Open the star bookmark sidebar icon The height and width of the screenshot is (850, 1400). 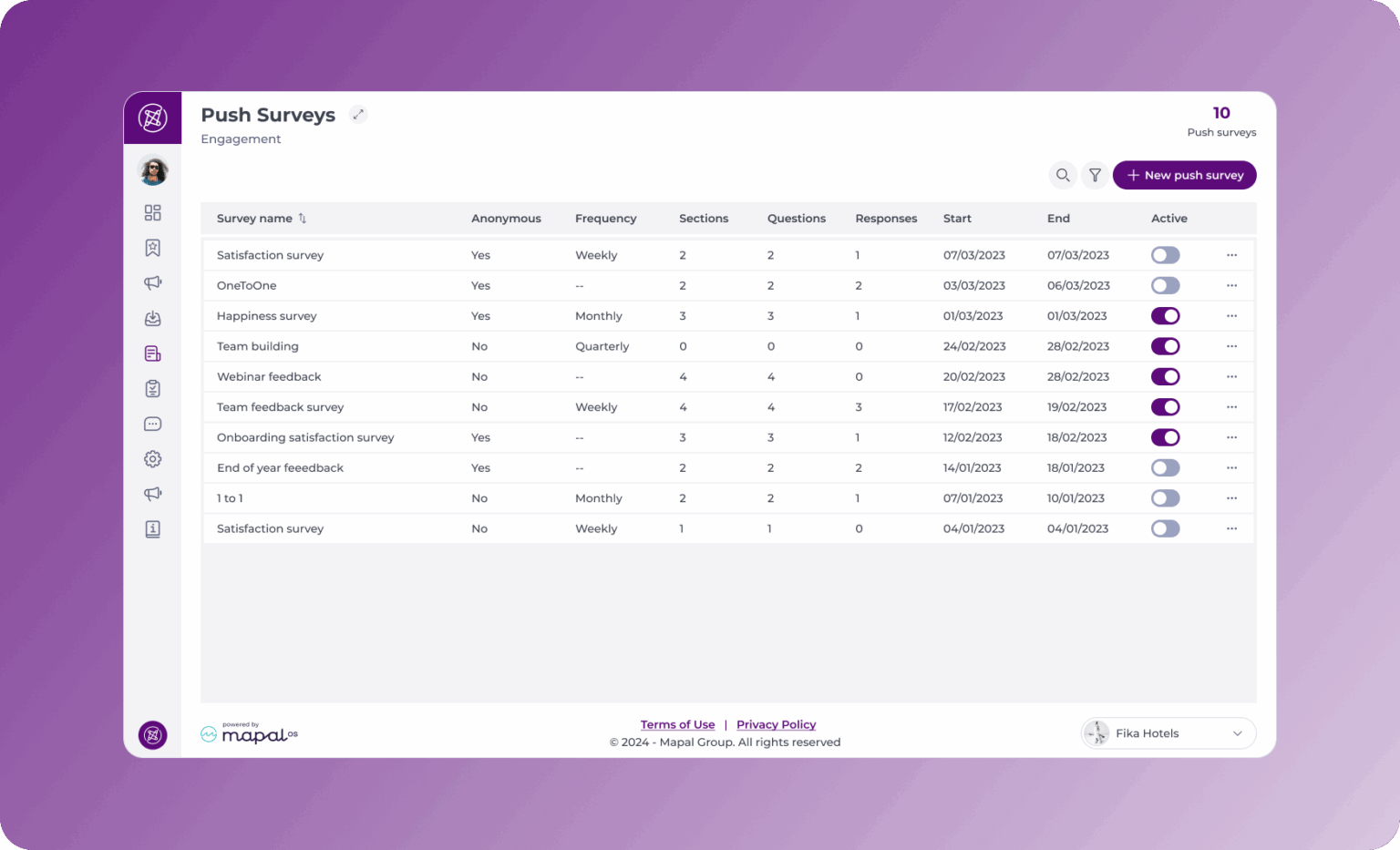pyautogui.click(x=153, y=248)
